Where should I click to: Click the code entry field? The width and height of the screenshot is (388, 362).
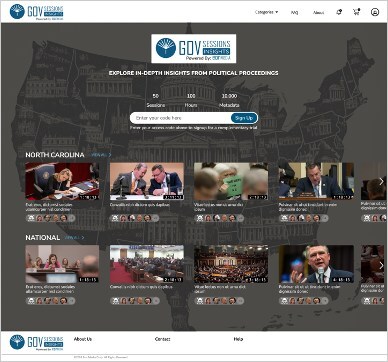tap(180, 118)
